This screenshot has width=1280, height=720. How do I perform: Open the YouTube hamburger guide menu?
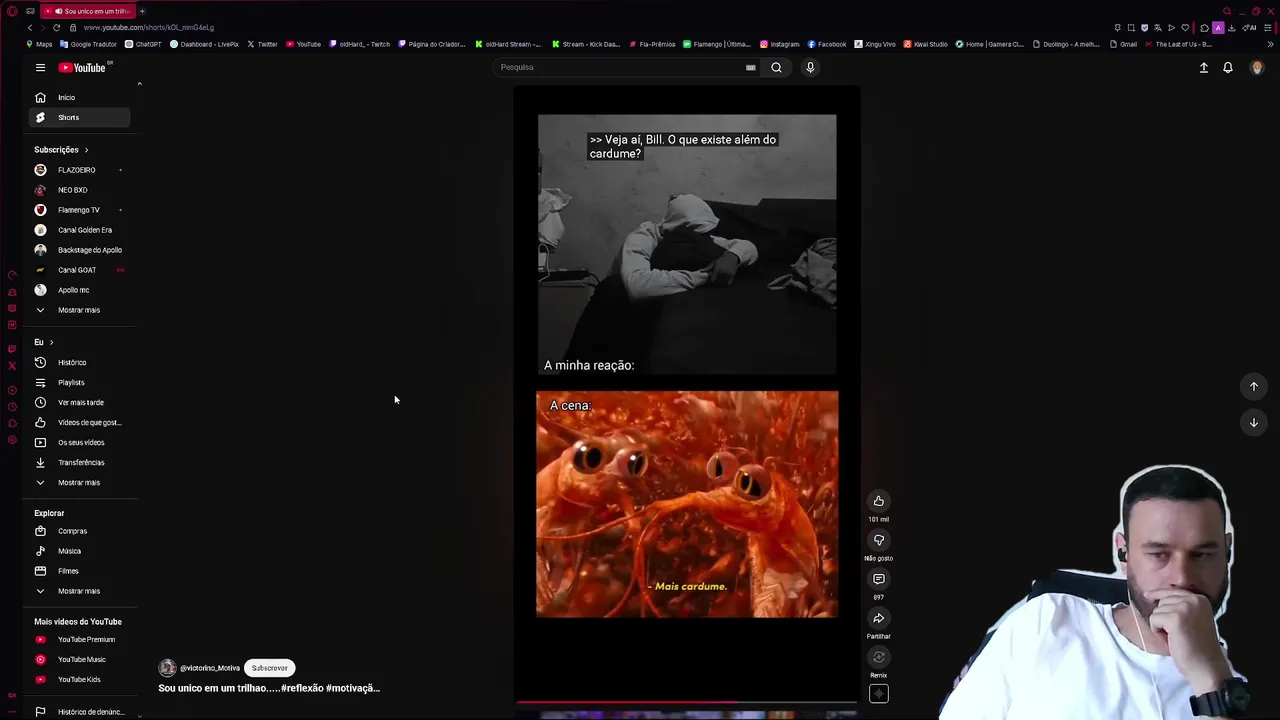pyautogui.click(x=40, y=67)
